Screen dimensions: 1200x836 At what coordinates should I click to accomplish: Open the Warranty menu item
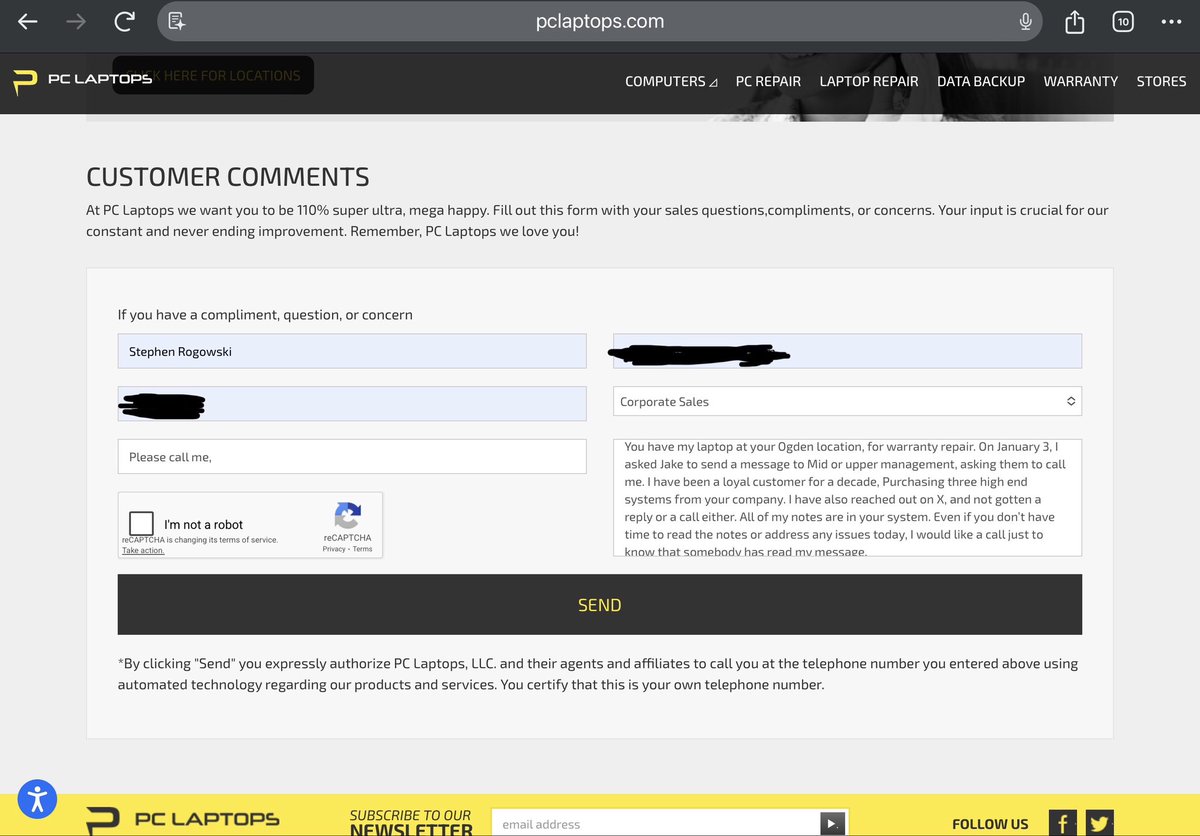coord(1081,81)
